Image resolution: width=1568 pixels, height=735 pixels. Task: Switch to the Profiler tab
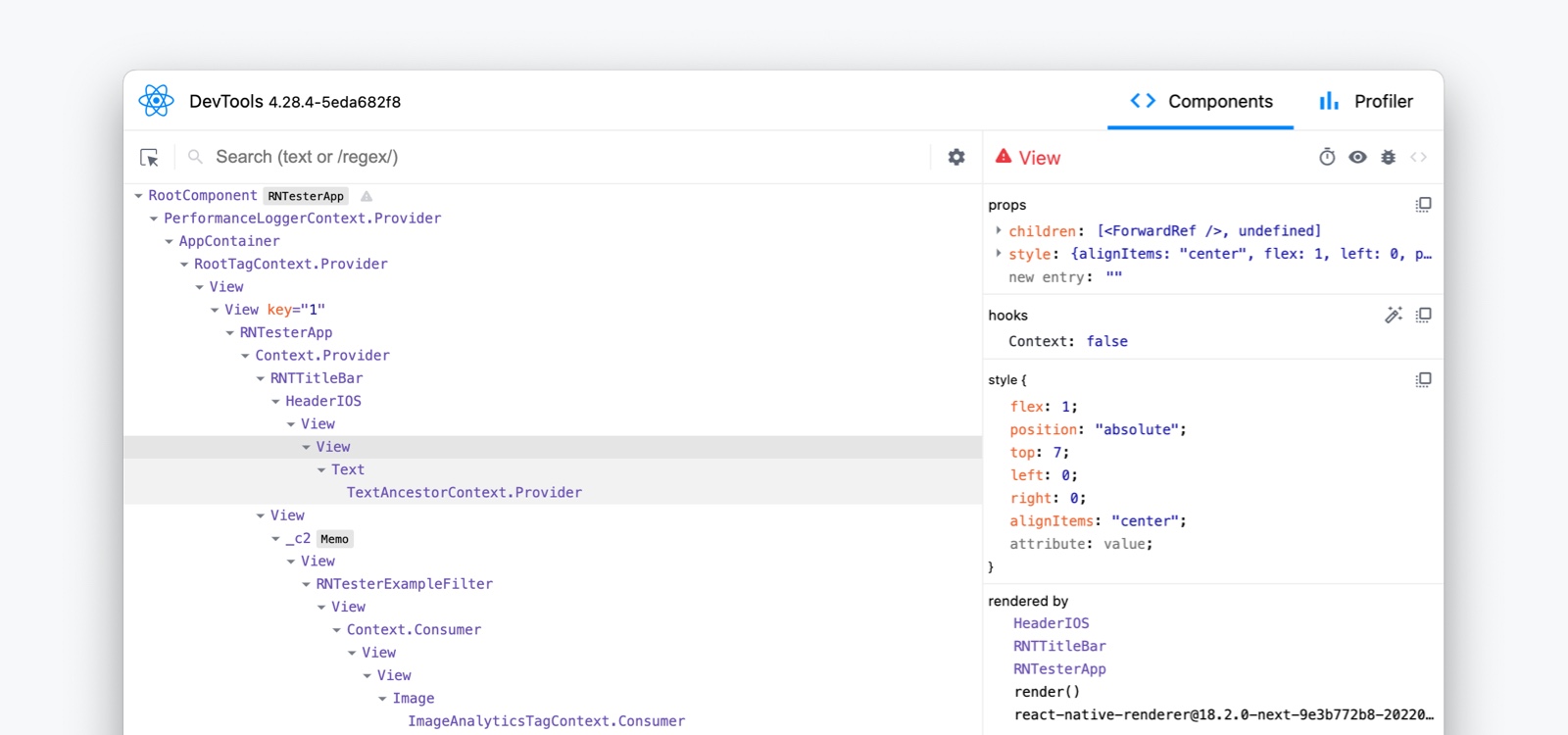click(x=1365, y=101)
